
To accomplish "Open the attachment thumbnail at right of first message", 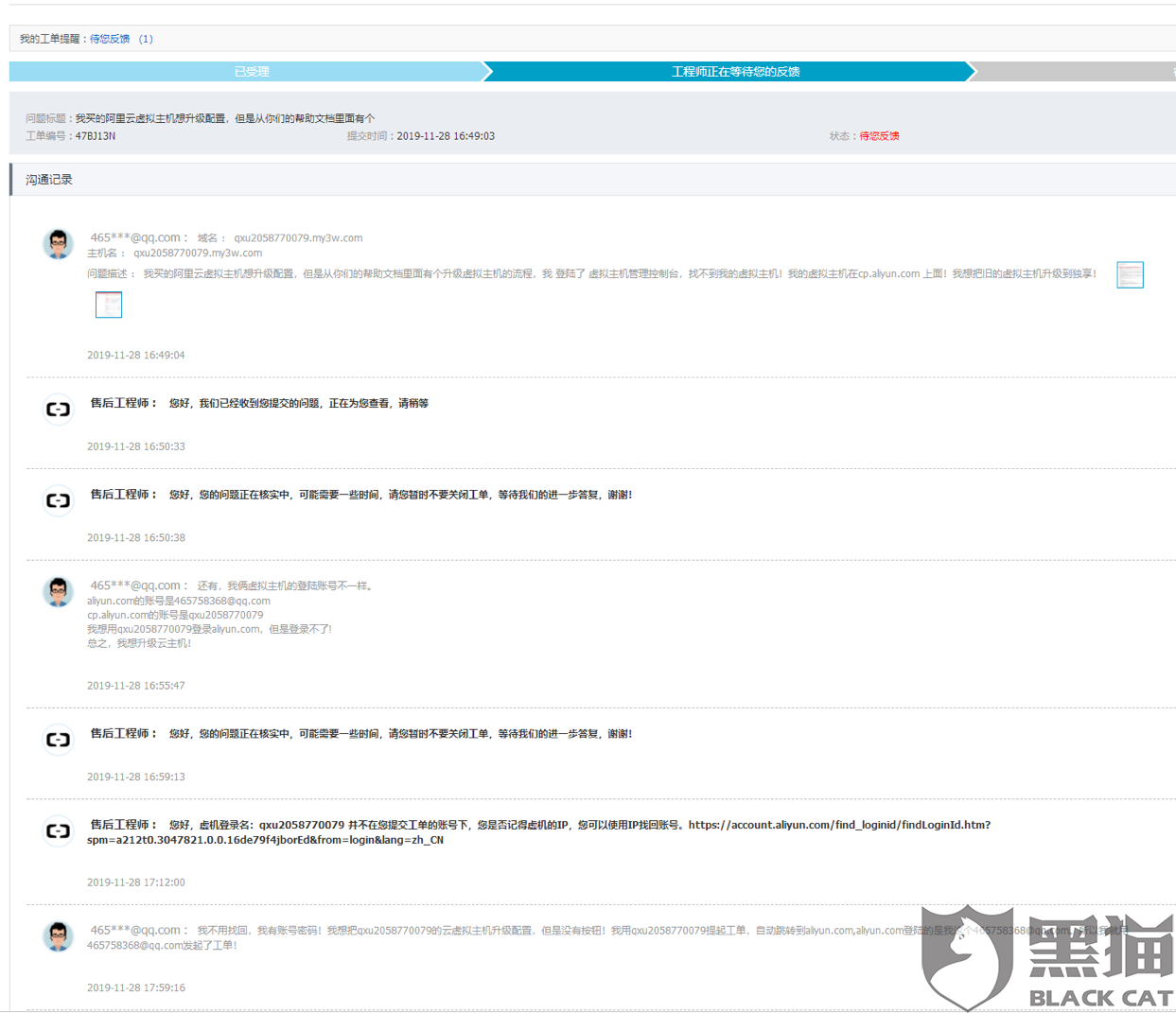I will click(x=1130, y=275).
